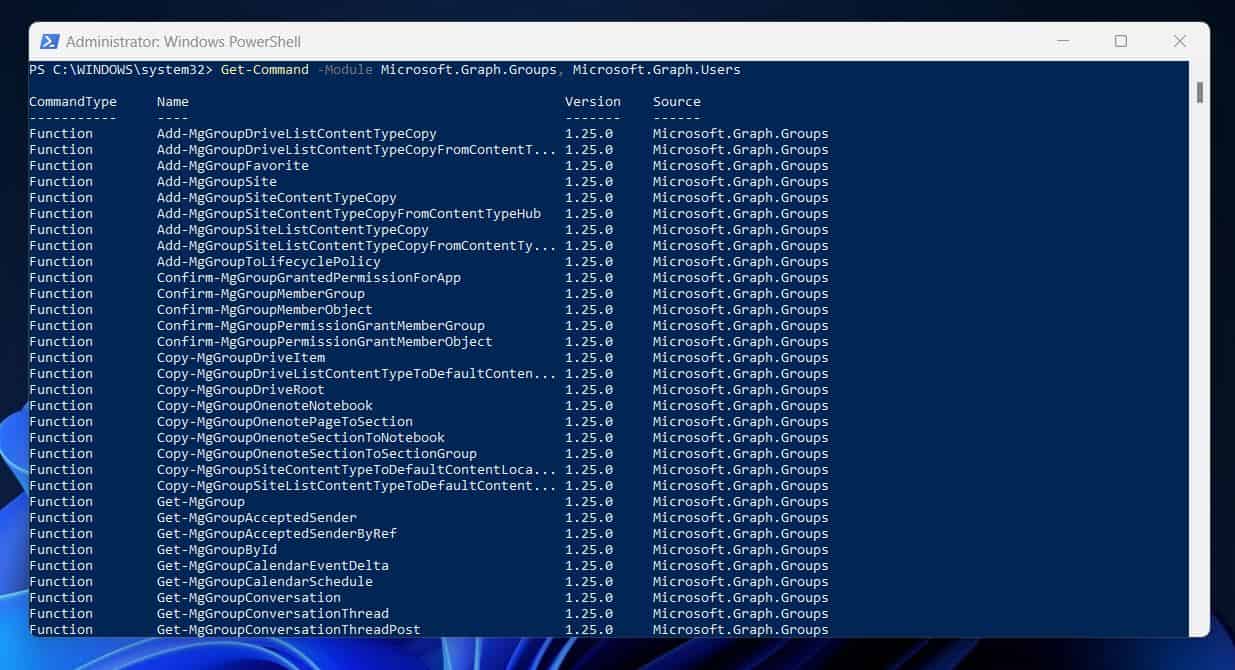Click Add-MgGroupToLifecyclePolicy entry
The image size is (1235, 670).
click(269, 262)
